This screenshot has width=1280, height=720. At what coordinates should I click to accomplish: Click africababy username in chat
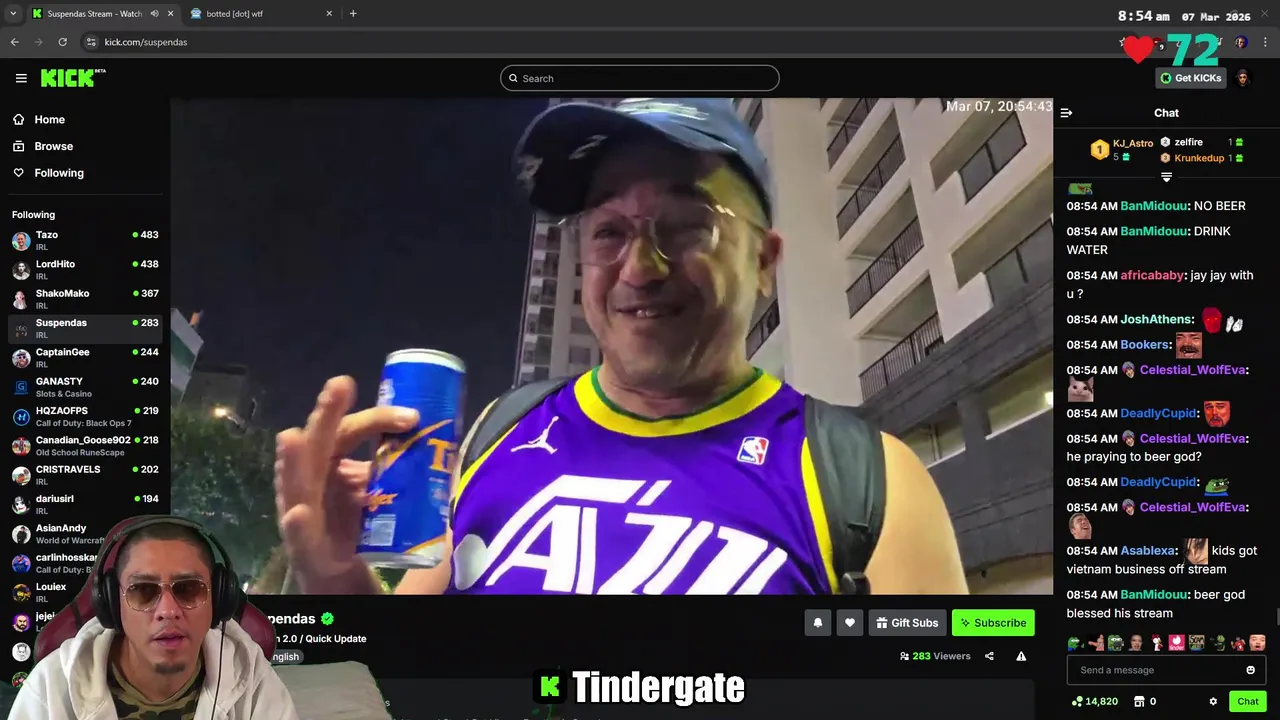[1152, 275]
